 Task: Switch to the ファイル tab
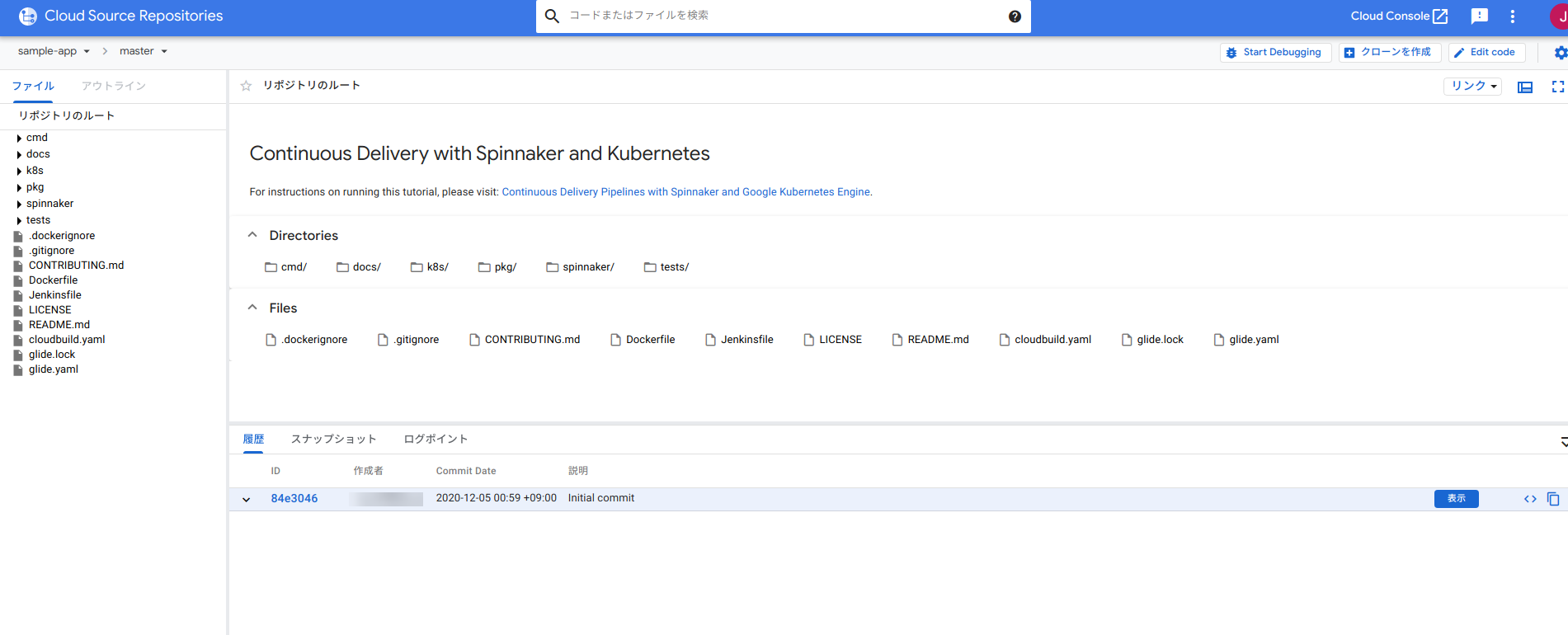click(33, 87)
